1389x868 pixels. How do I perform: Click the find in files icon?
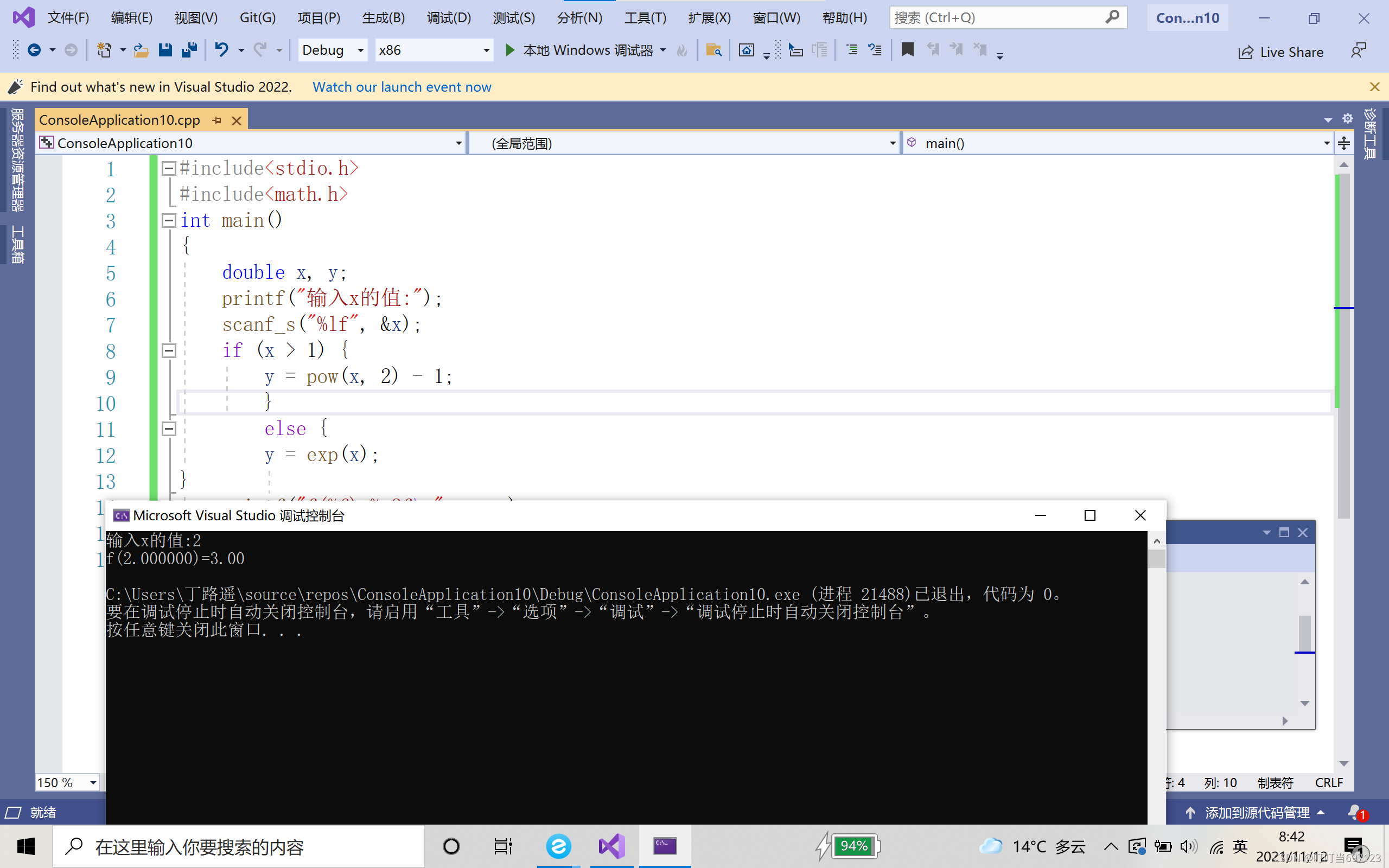click(713, 50)
